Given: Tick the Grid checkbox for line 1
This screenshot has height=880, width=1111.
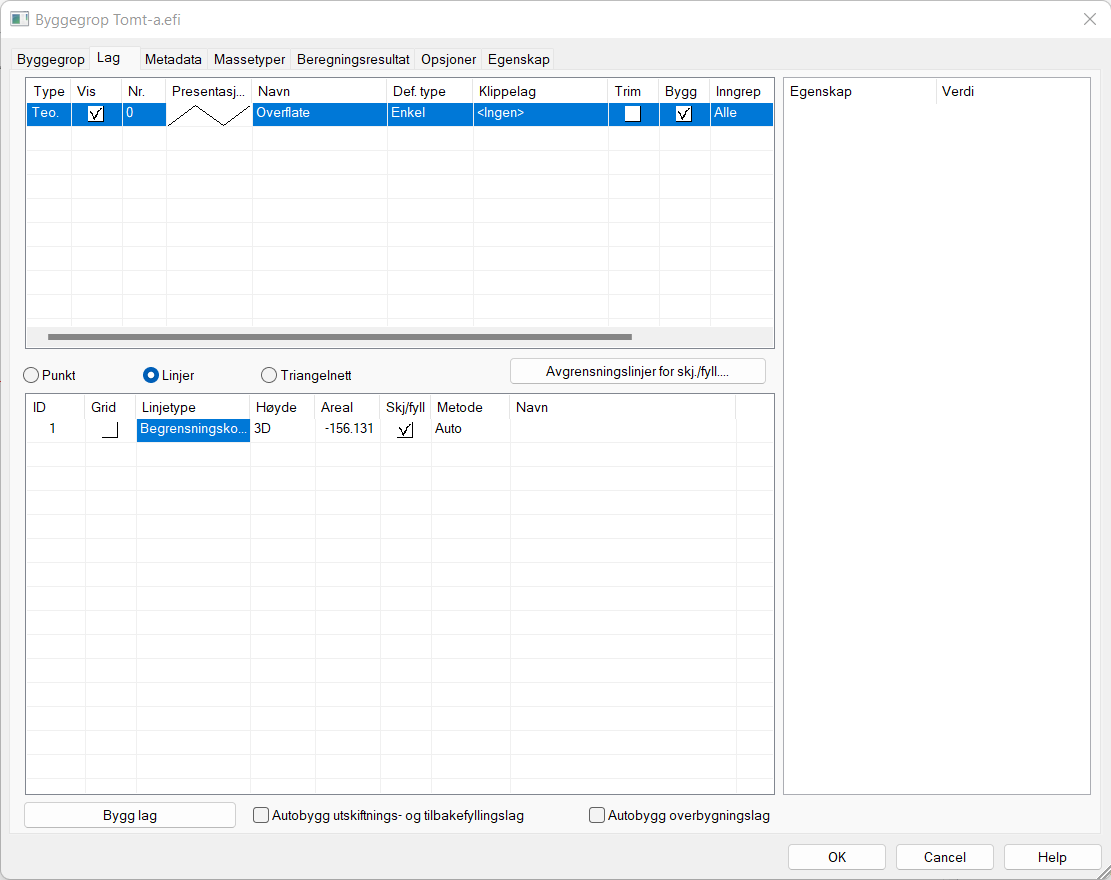Looking at the screenshot, I should [x=110, y=430].
